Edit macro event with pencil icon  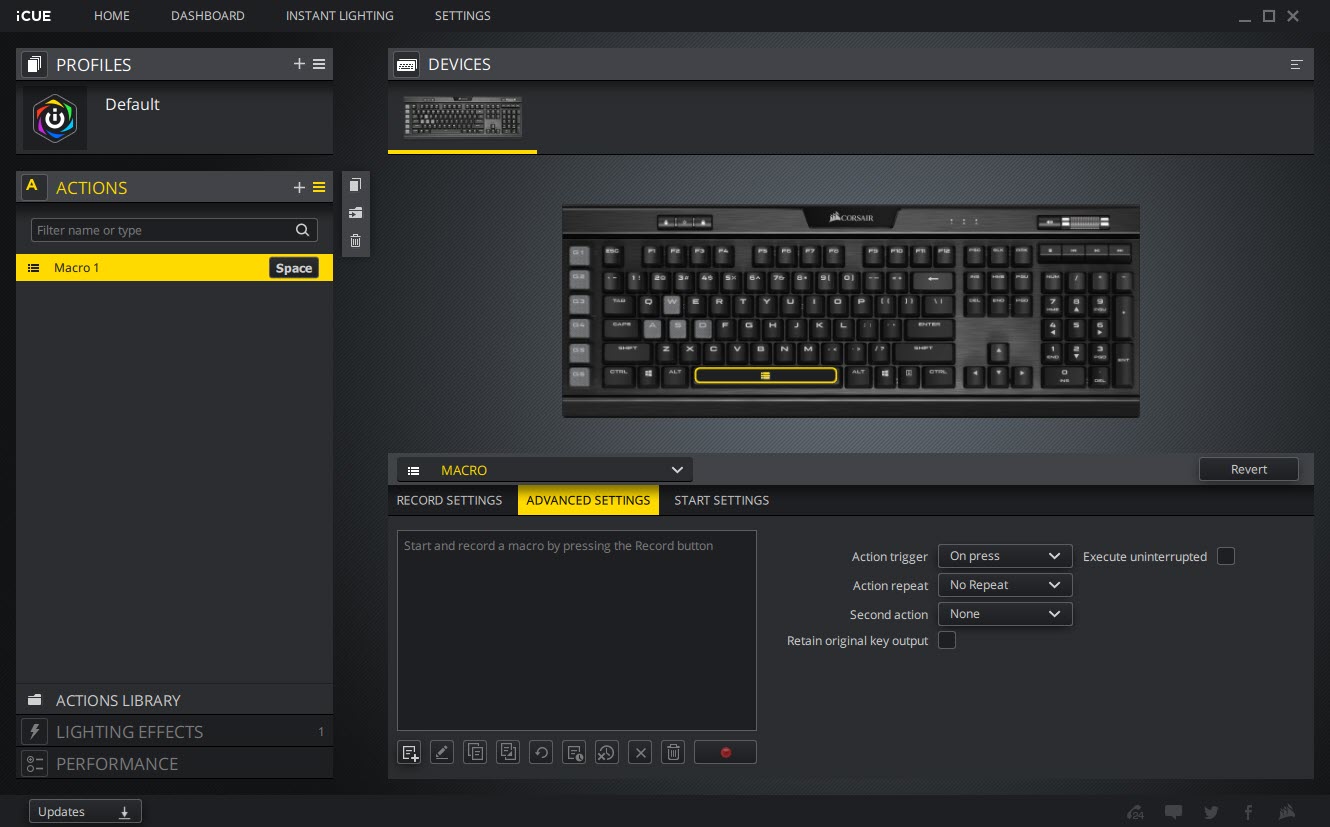pos(442,753)
